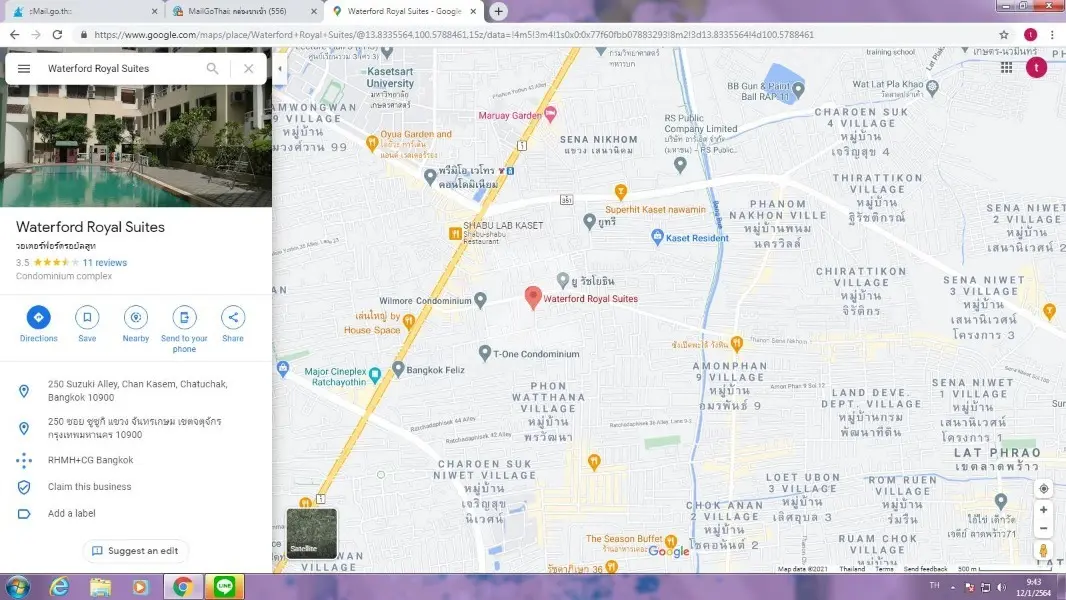The width and height of the screenshot is (1066, 600).
Task: Switch to Satellite view thumbnail
Action: click(x=311, y=533)
